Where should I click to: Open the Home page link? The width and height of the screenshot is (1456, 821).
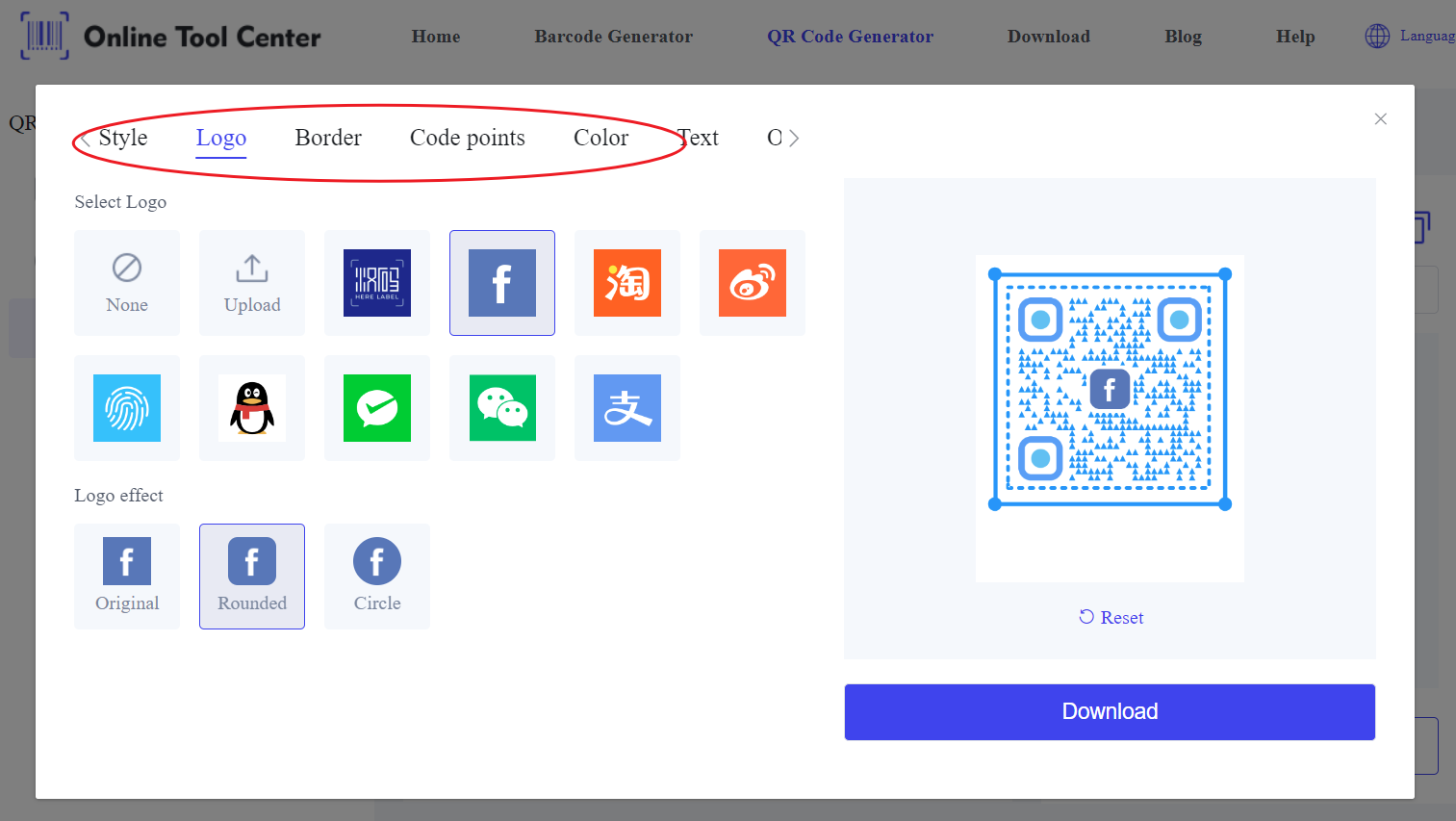click(436, 37)
